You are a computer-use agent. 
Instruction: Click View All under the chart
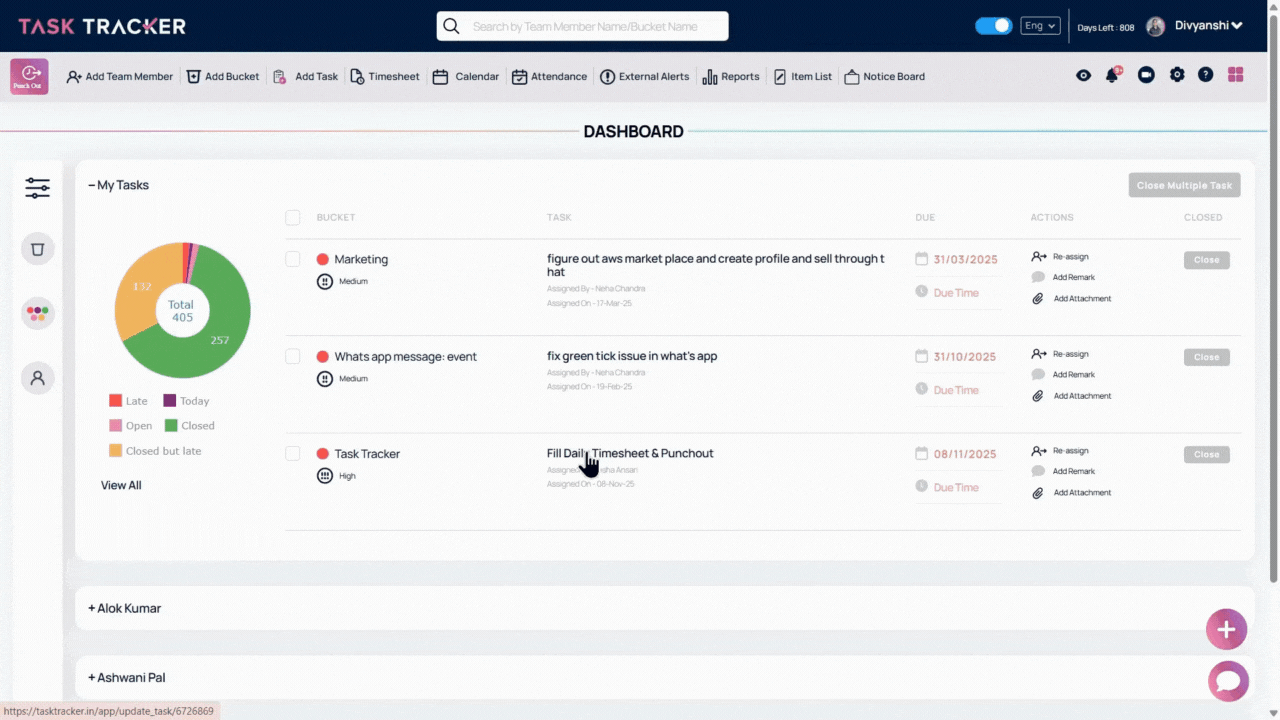121,485
